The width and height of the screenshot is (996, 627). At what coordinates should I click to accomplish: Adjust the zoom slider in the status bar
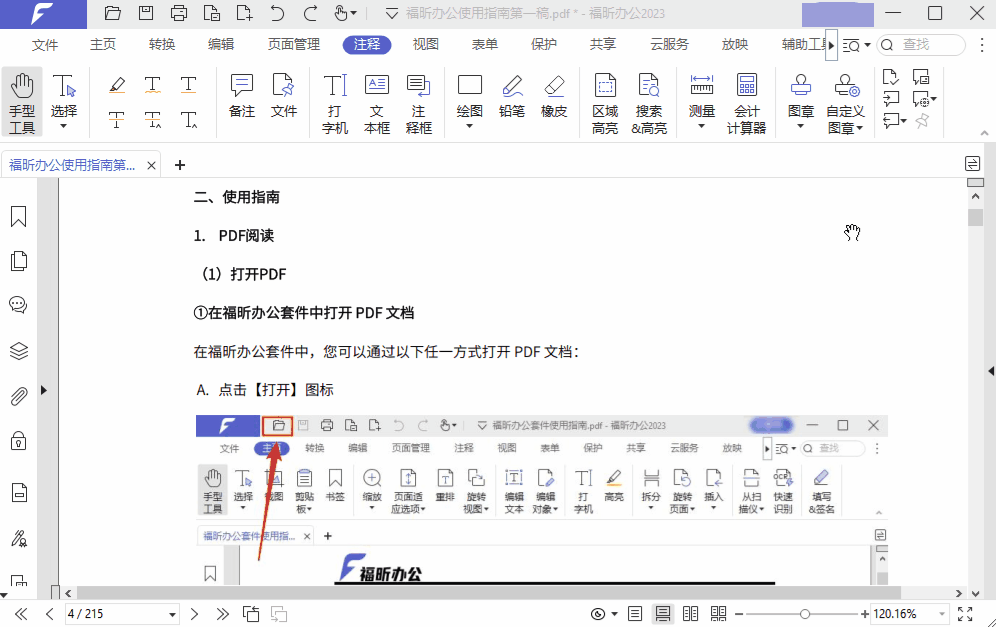coord(806,613)
